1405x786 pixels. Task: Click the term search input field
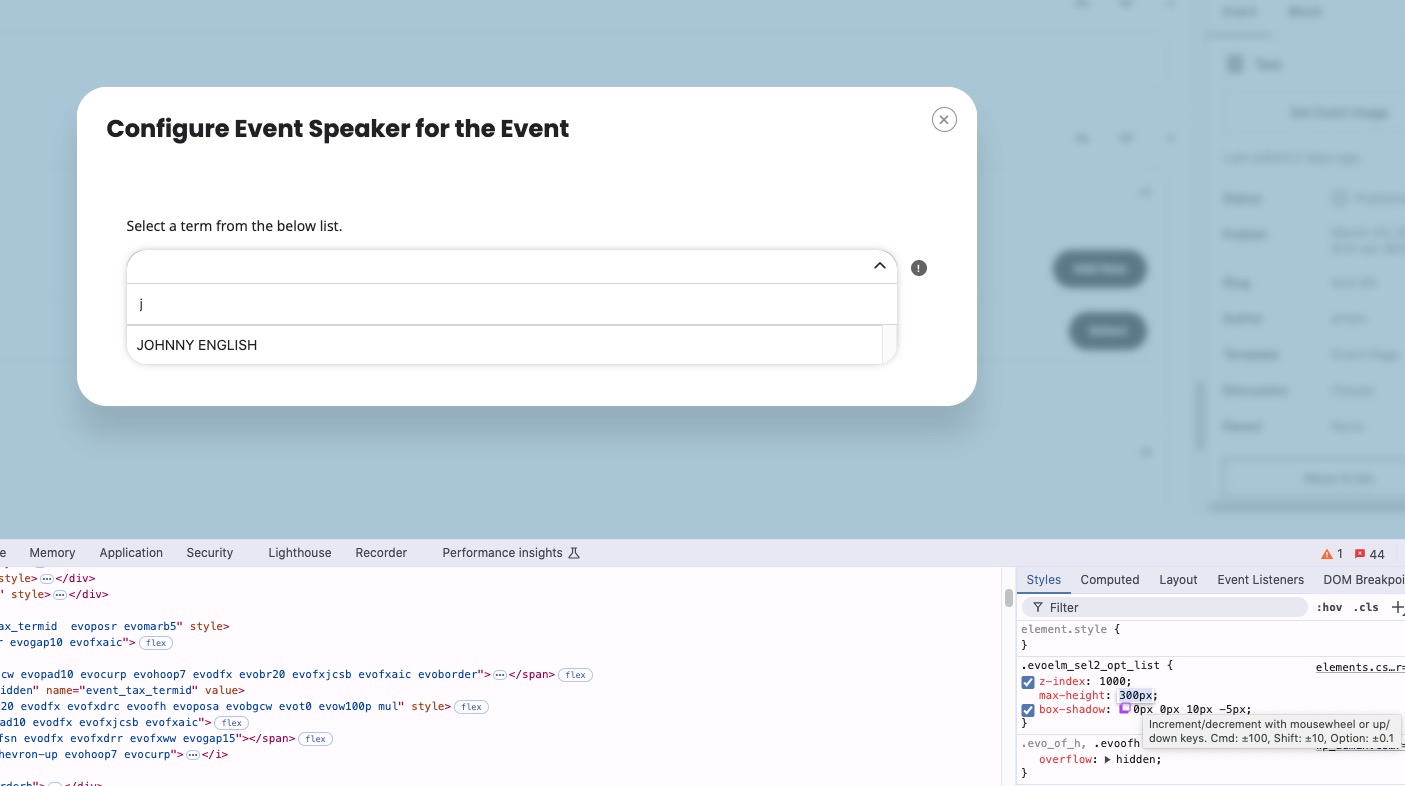pos(510,305)
